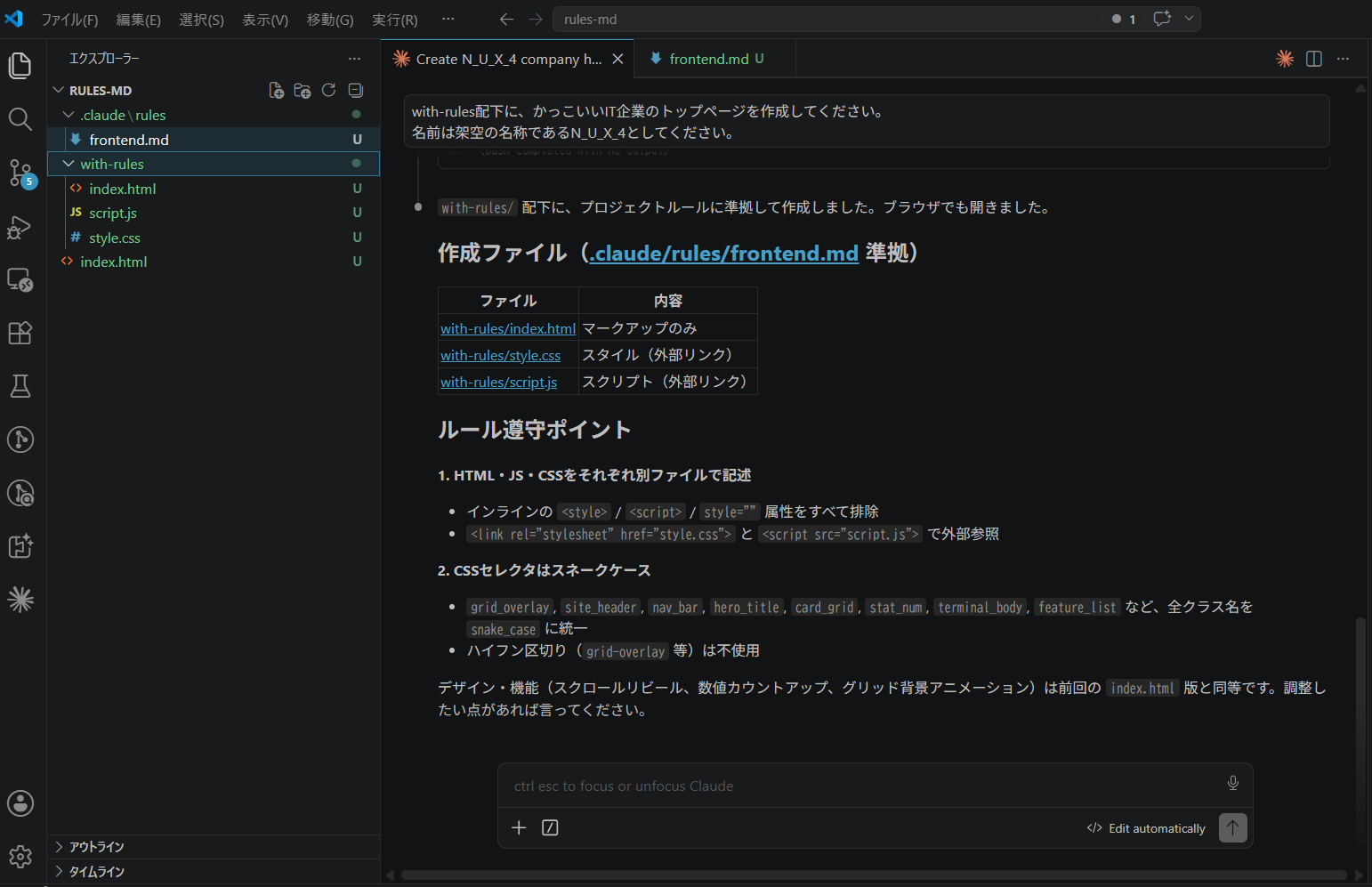This screenshot has width=1372, height=887.
Task: Open the 編集(E) menu
Action: click(x=138, y=20)
